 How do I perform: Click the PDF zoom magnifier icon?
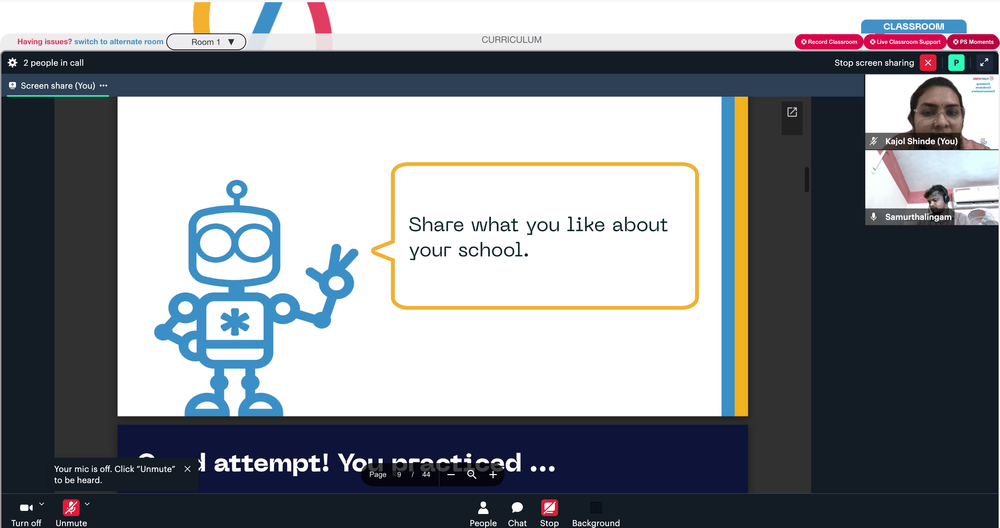click(x=472, y=474)
